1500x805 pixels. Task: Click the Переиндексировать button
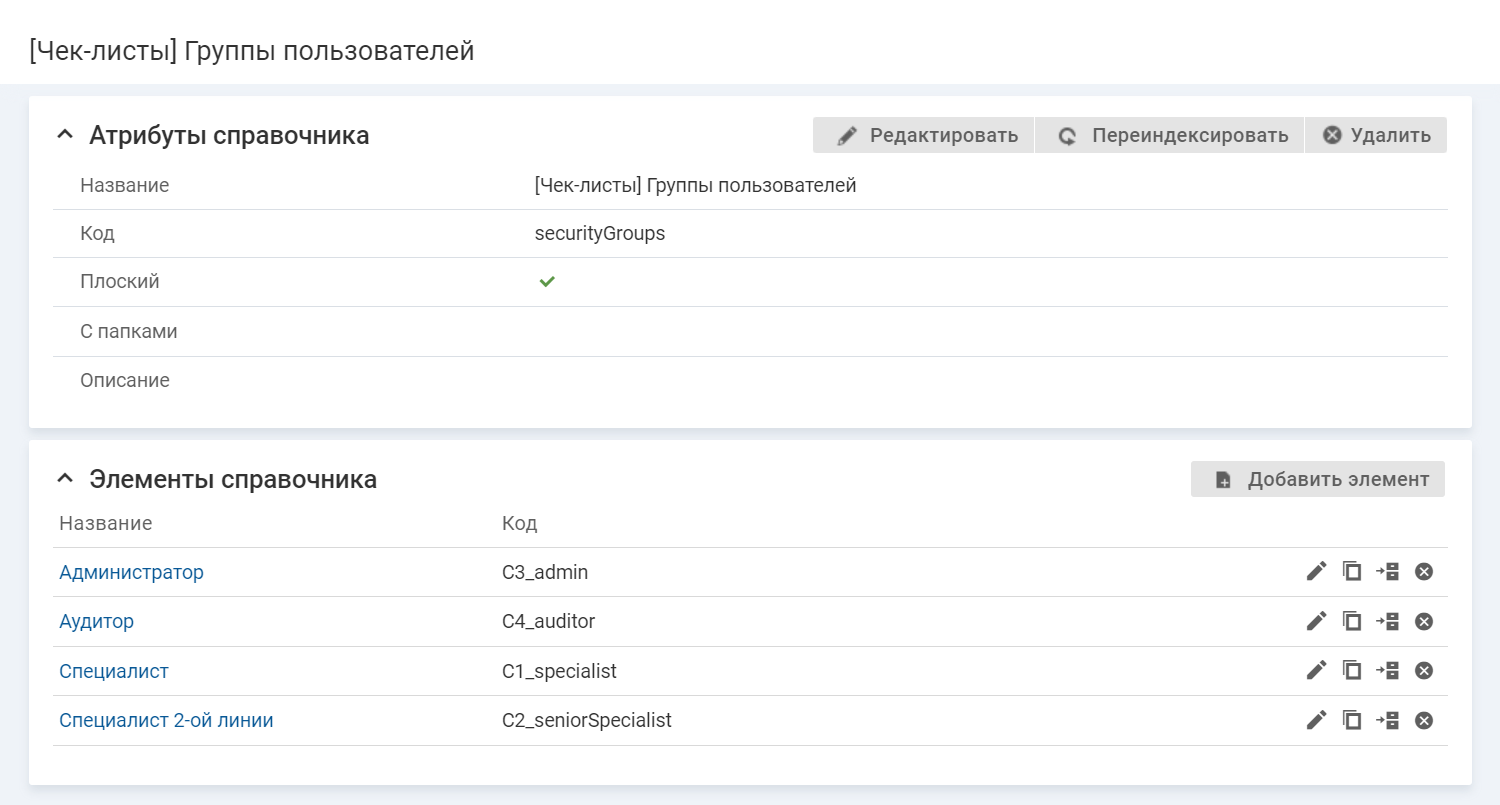[x=1169, y=135]
